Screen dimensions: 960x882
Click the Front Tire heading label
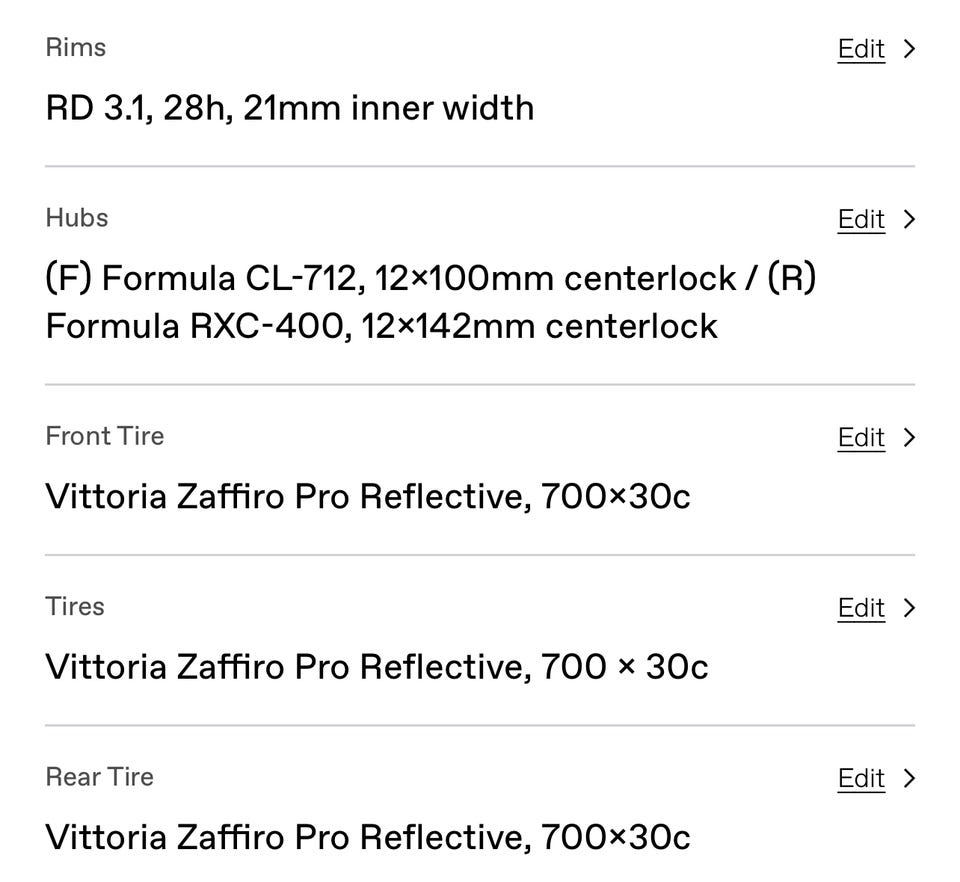(105, 435)
